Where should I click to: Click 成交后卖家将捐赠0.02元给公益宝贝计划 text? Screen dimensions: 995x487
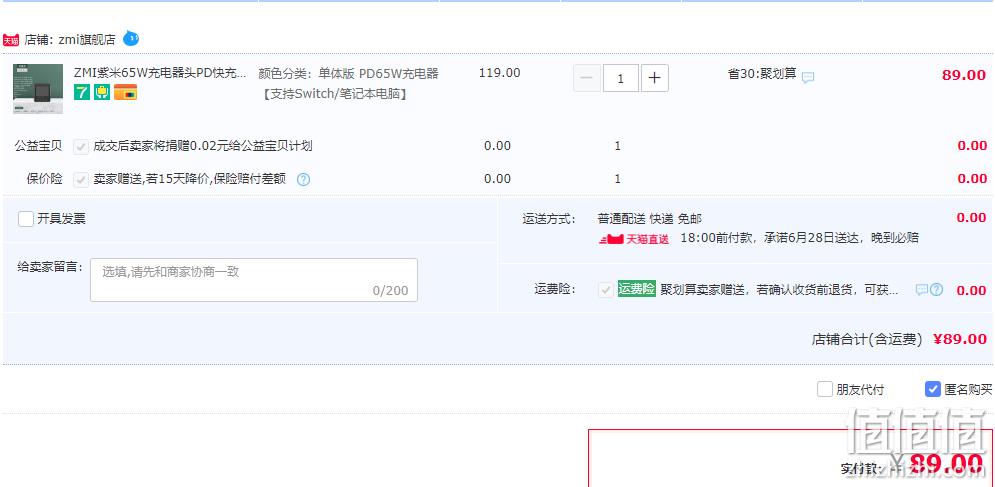click(x=203, y=146)
